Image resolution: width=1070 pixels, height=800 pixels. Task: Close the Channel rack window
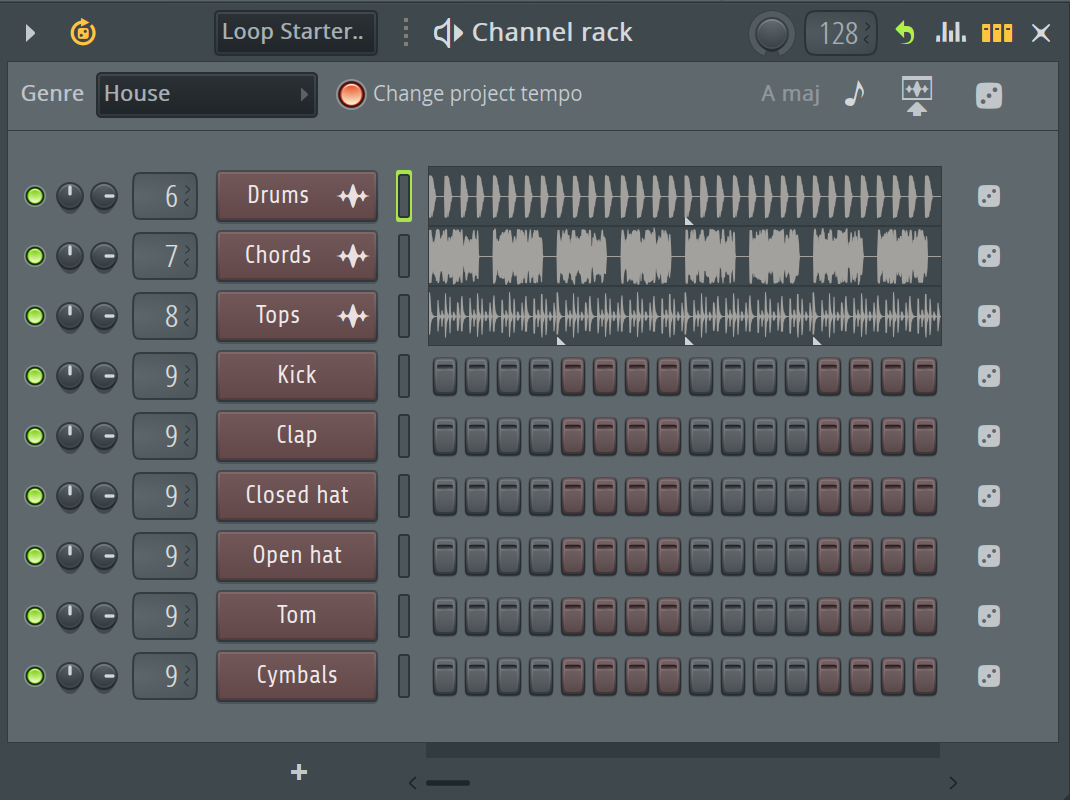click(x=1041, y=33)
